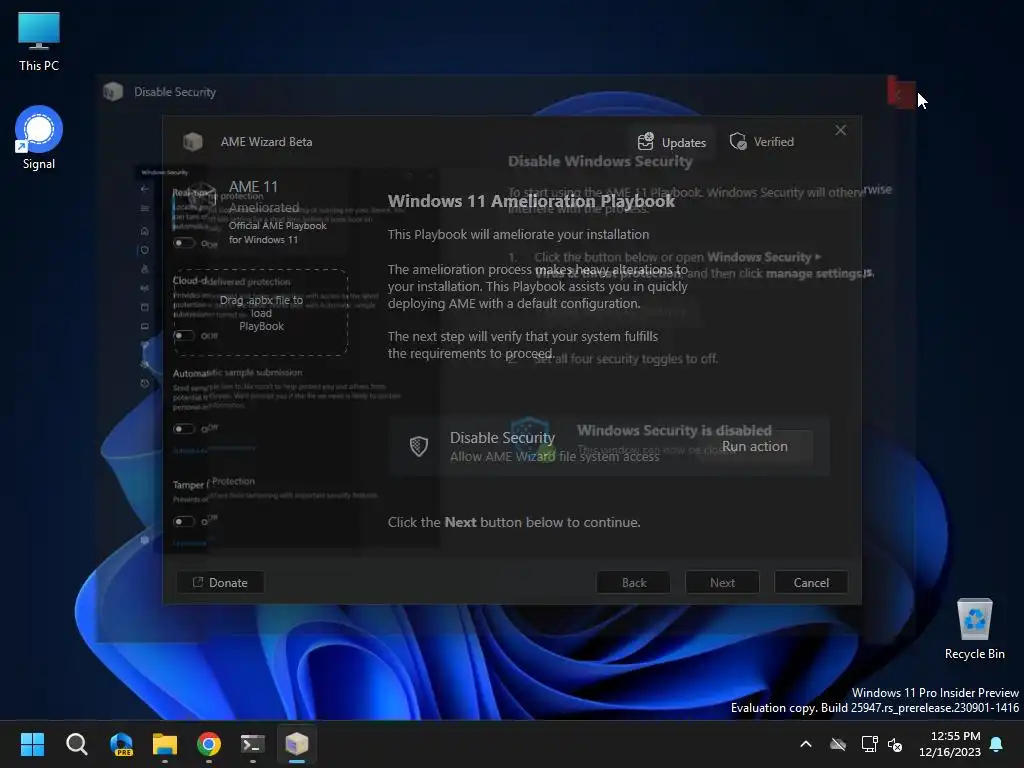Click Run action for Disable Security
The image size is (1024, 768).
(x=754, y=446)
